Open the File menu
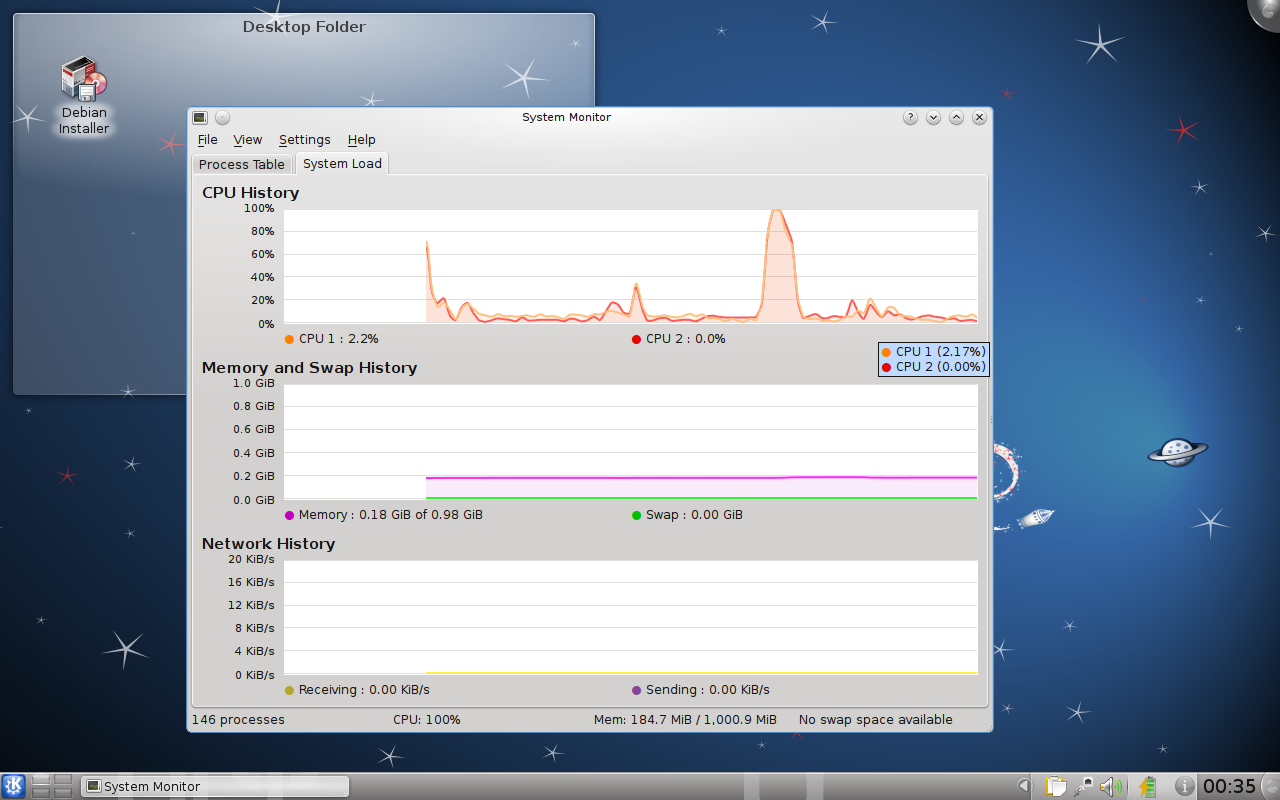The height and width of the screenshot is (800, 1280). 207,140
